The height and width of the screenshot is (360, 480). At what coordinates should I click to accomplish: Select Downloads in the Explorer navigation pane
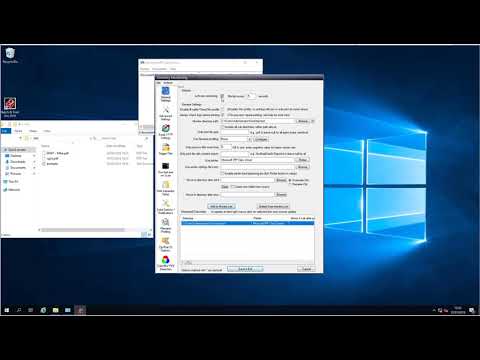click(x=18, y=162)
